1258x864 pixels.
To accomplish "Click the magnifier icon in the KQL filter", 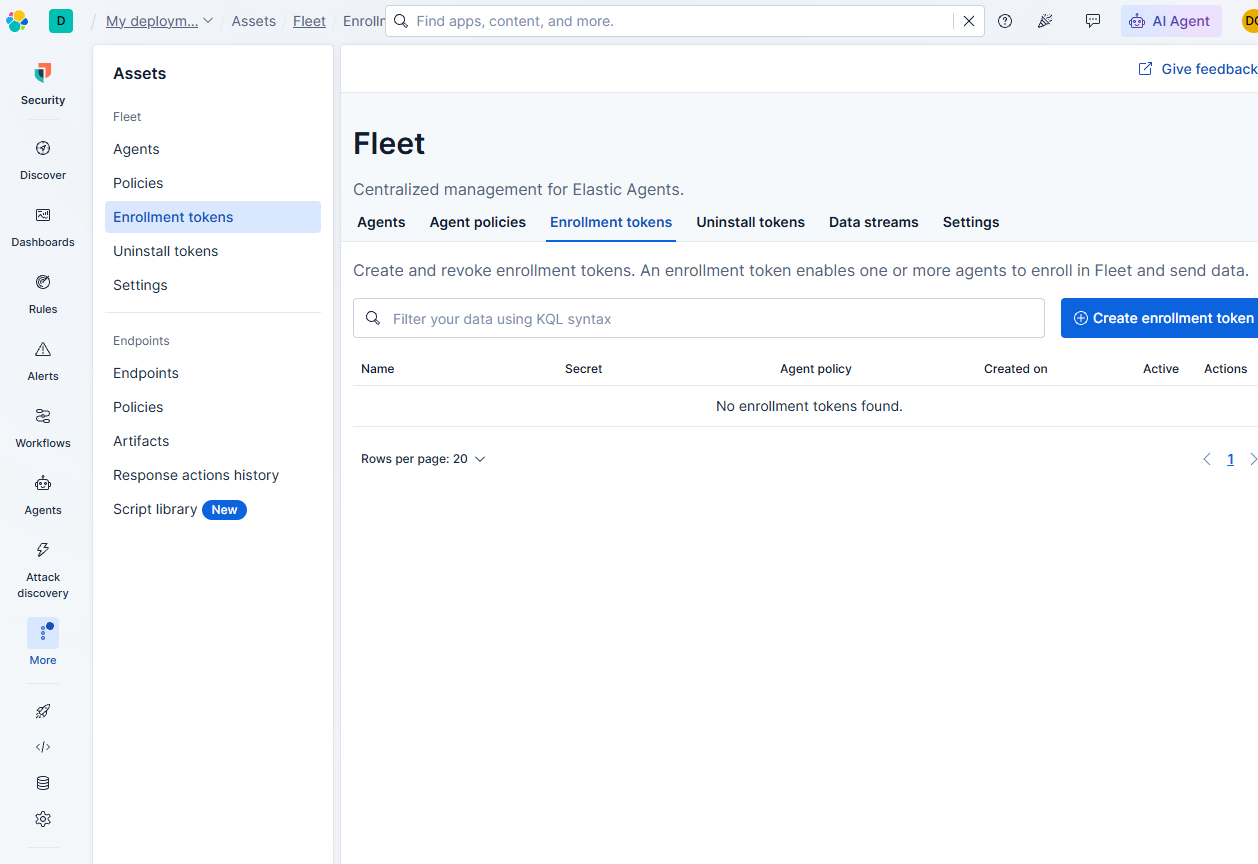I will [373, 318].
